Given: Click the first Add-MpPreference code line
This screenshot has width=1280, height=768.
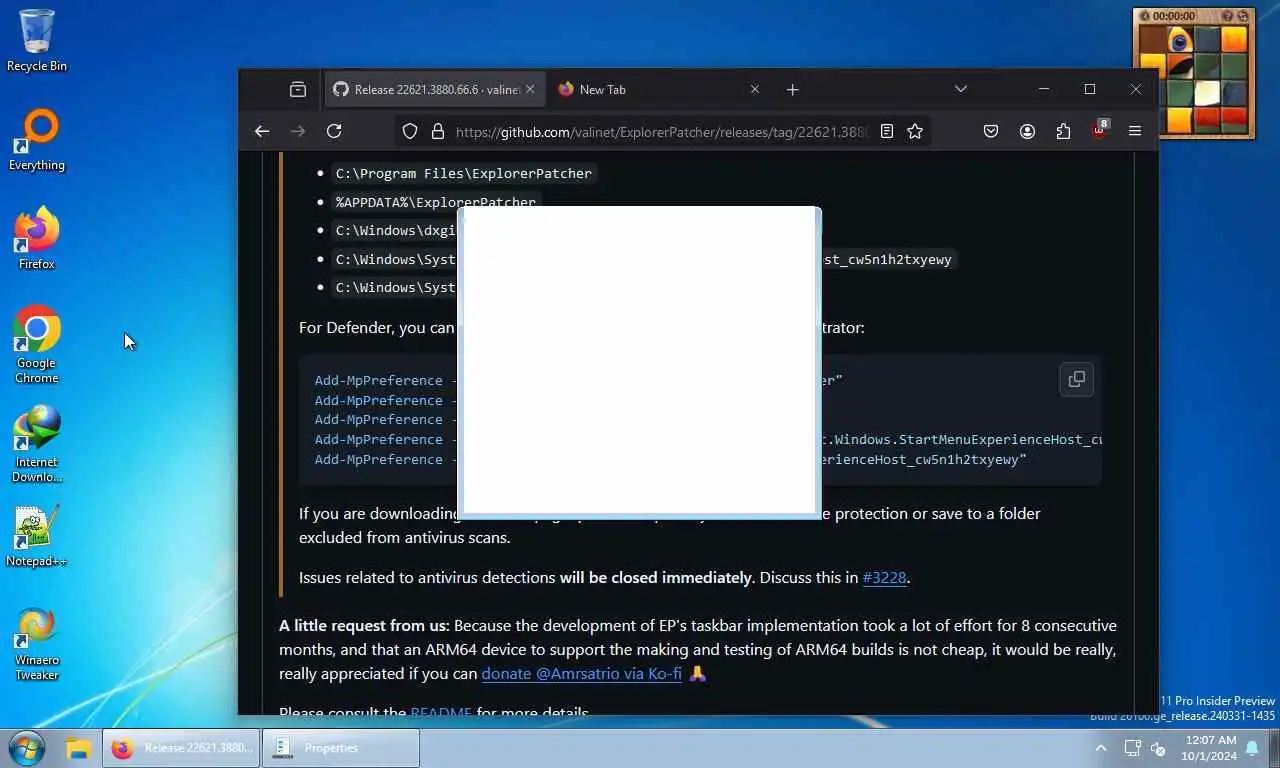Looking at the screenshot, I should point(378,380).
